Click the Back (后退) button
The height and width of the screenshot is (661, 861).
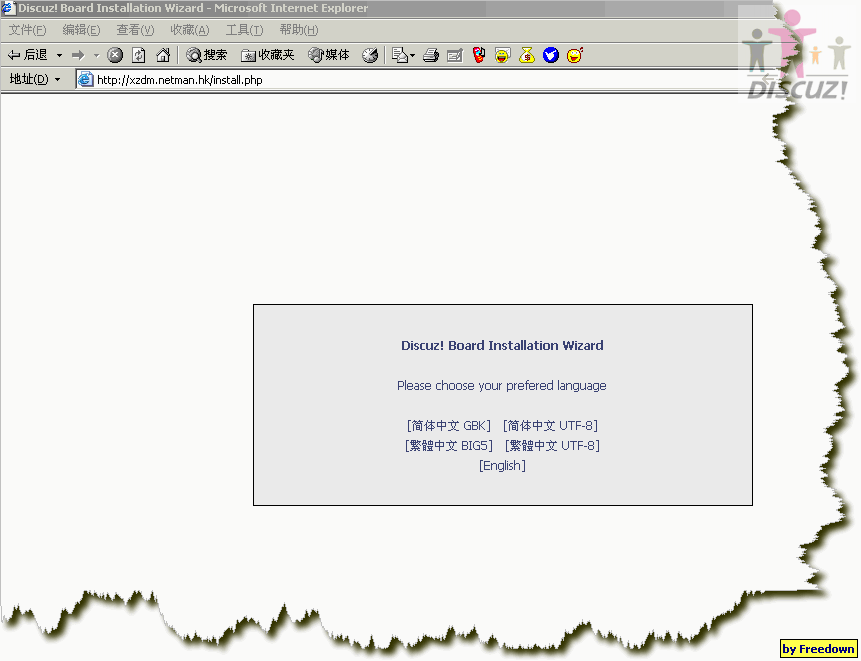point(27,55)
